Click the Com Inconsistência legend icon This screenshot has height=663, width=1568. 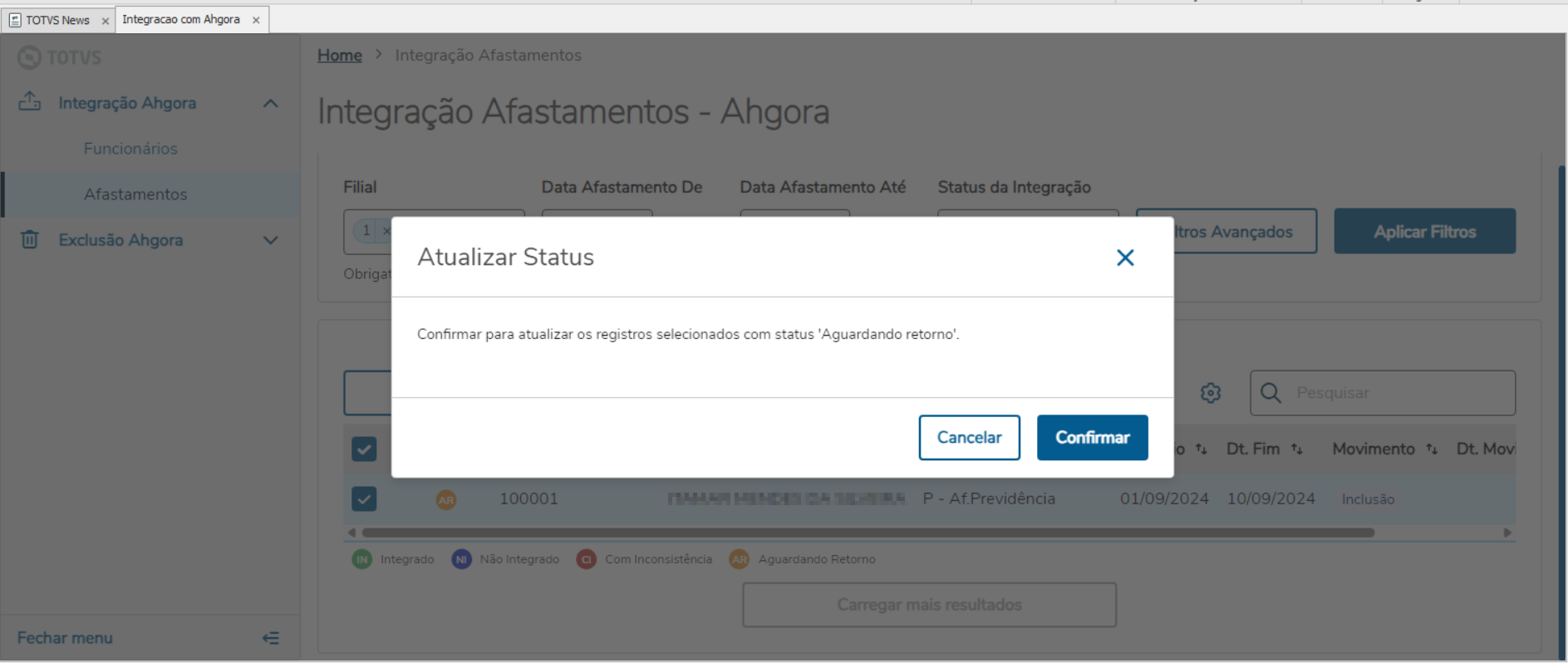[x=587, y=559]
